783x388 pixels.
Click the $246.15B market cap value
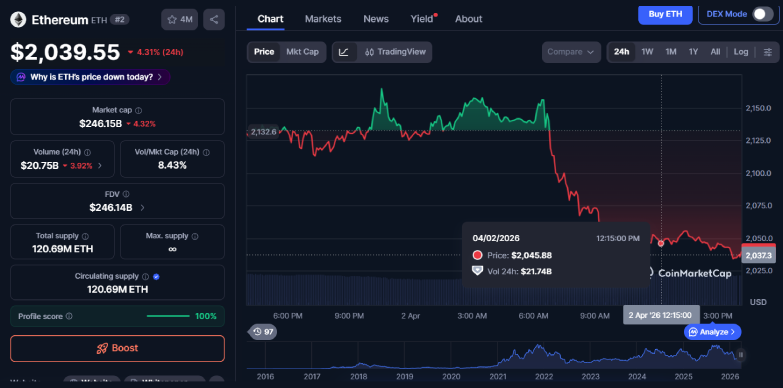click(100, 123)
